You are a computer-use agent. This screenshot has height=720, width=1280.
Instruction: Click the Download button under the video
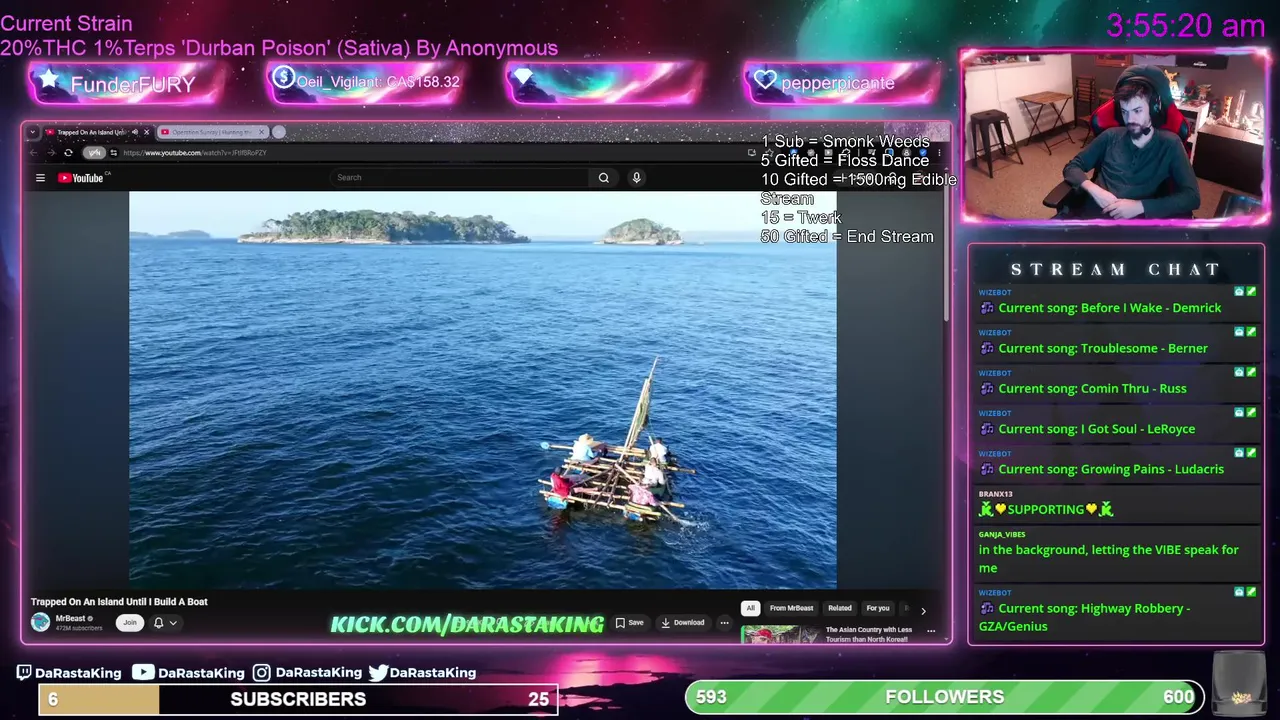(683, 622)
